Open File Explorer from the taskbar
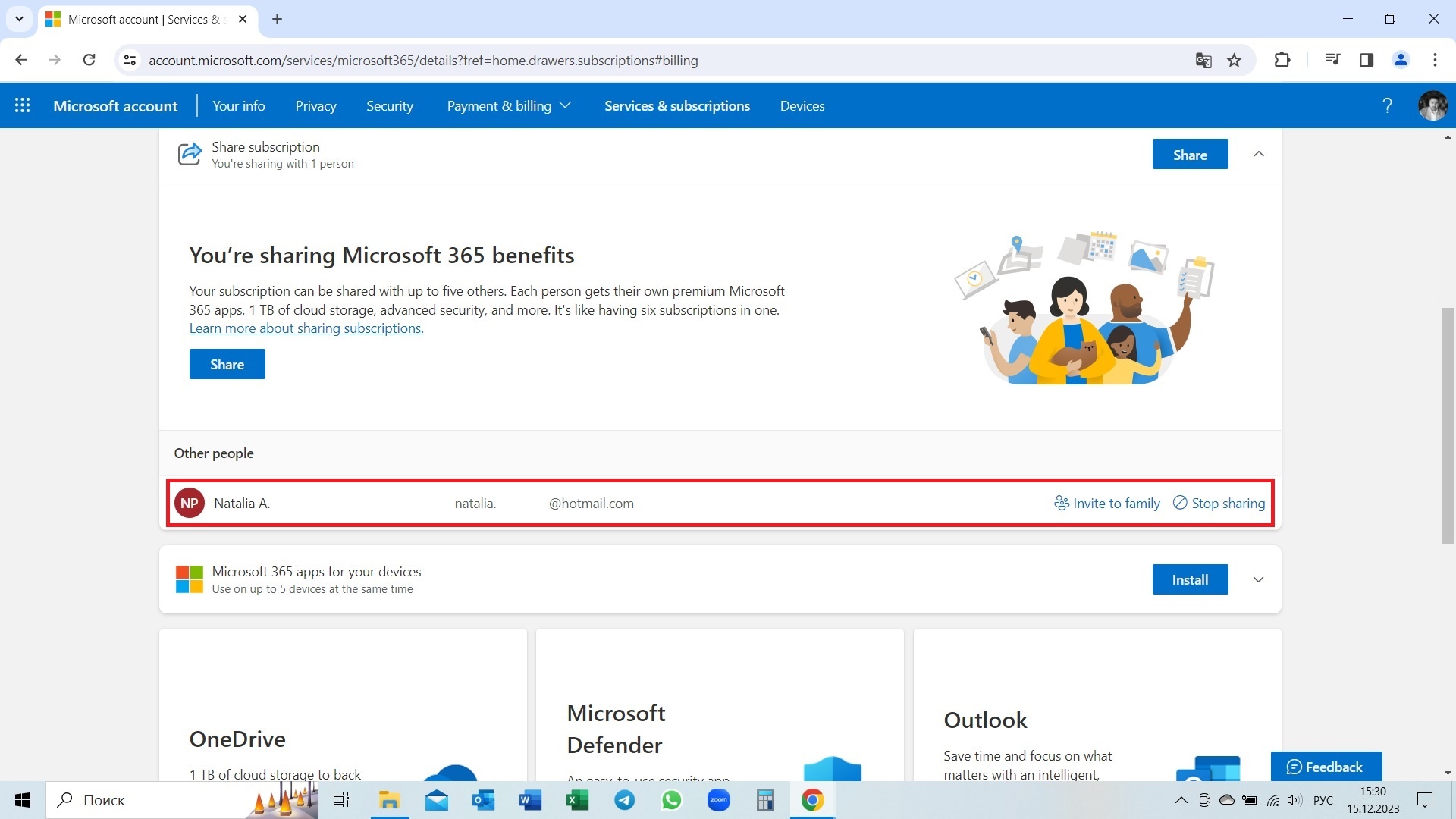Screen dimensions: 1456x819 pos(390,800)
